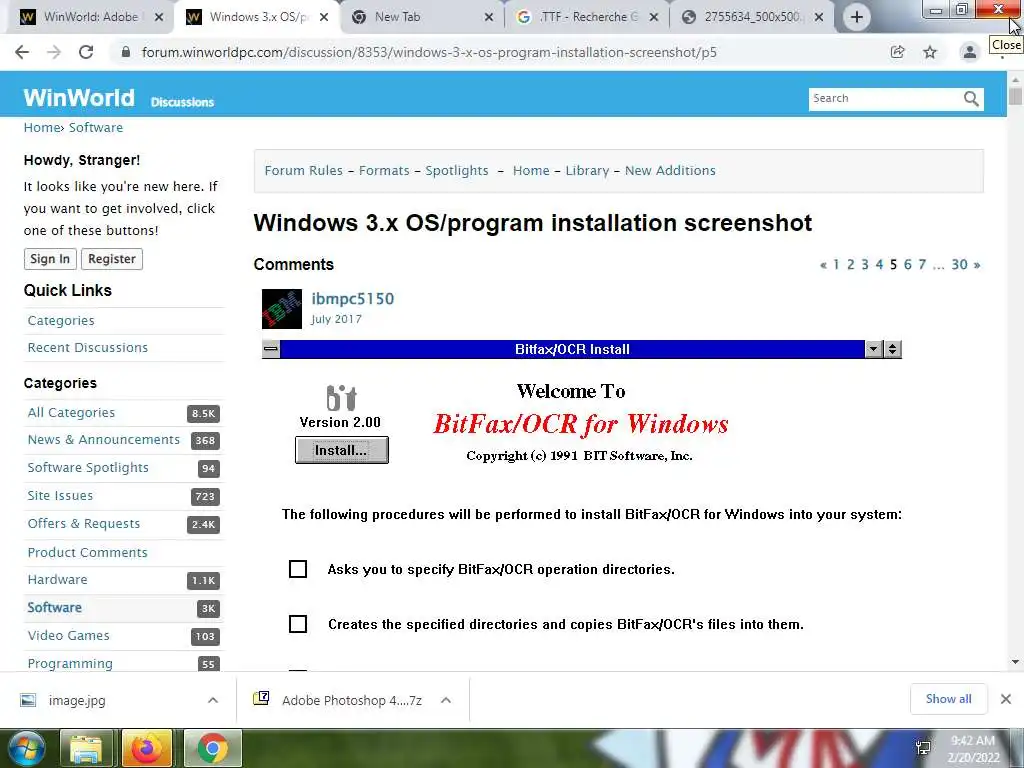Close the .TTF - Recherche tab
1024x768 pixels.
[x=654, y=17]
